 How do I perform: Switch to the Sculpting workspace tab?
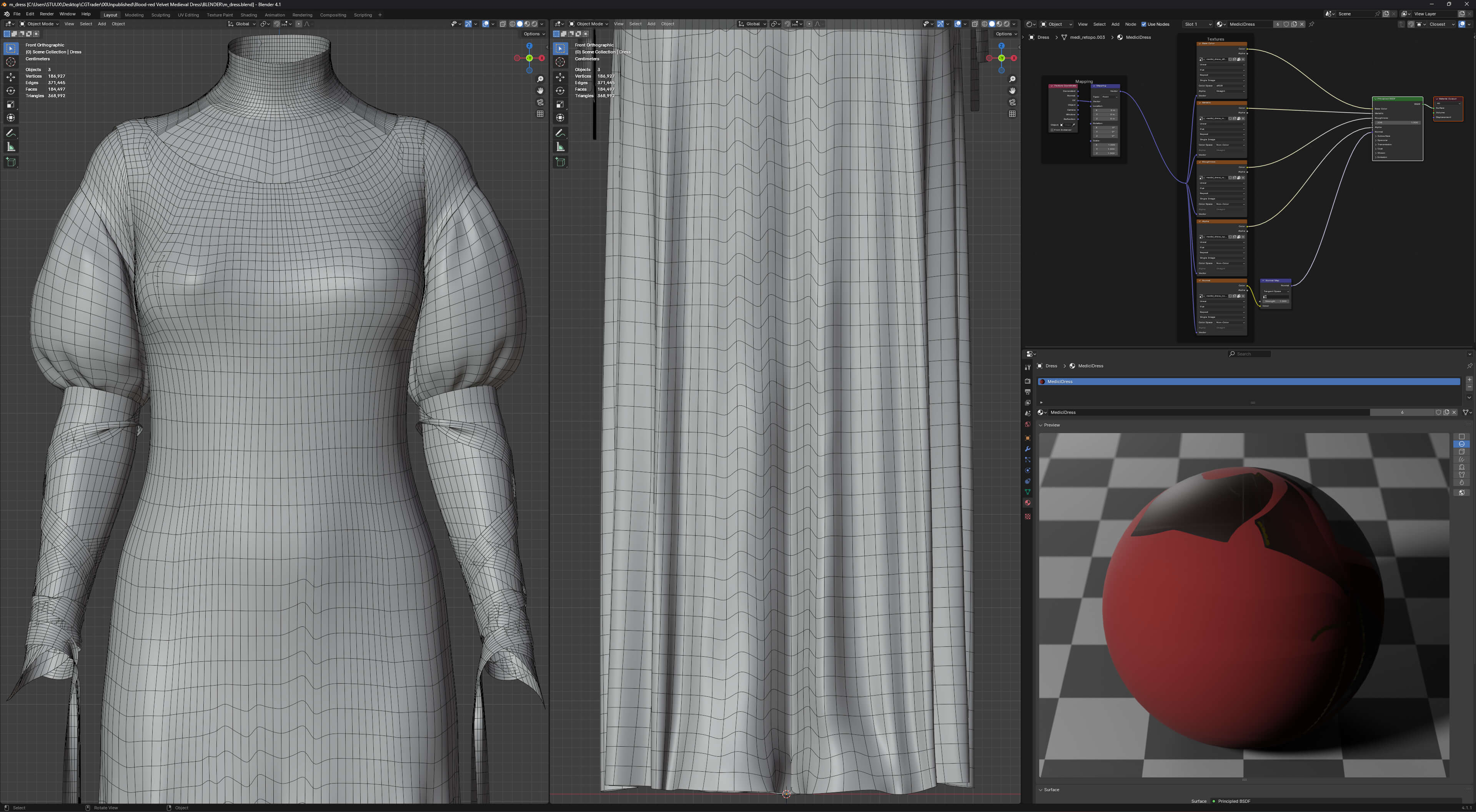click(160, 15)
